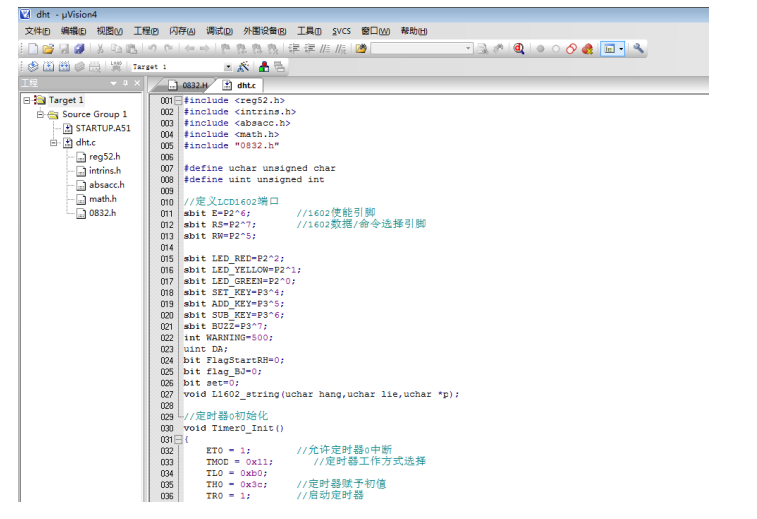Image resolution: width=757 pixels, height=519 pixels.
Task: Copy the selected text
Action: click(x=116, y=49)
